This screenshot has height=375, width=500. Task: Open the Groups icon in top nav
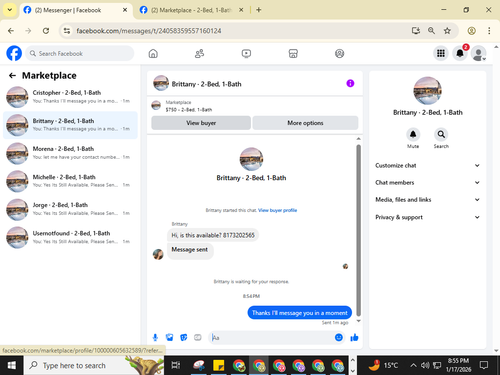pos(339,53)
